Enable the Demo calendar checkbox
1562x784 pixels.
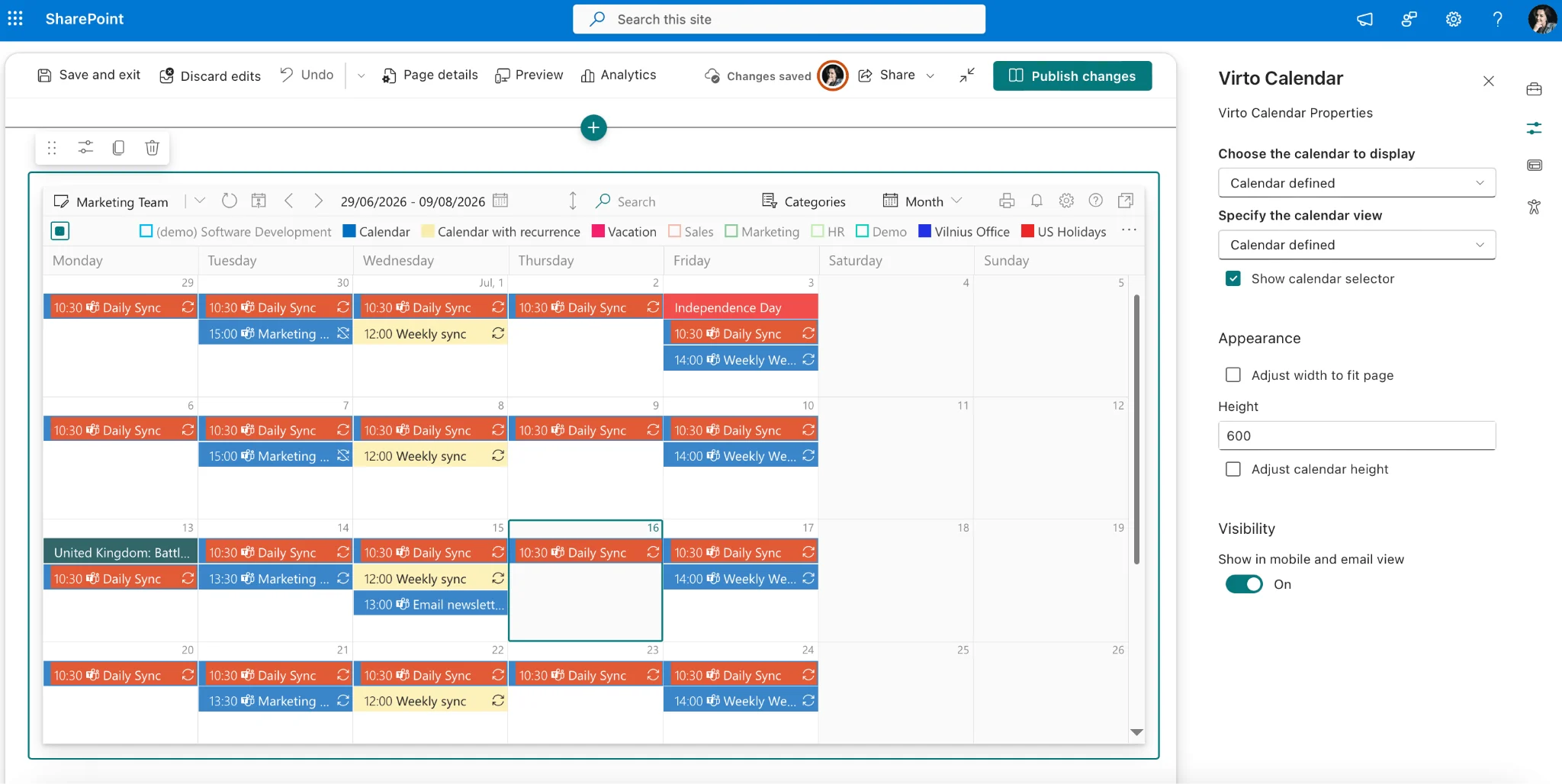(863, 231)
